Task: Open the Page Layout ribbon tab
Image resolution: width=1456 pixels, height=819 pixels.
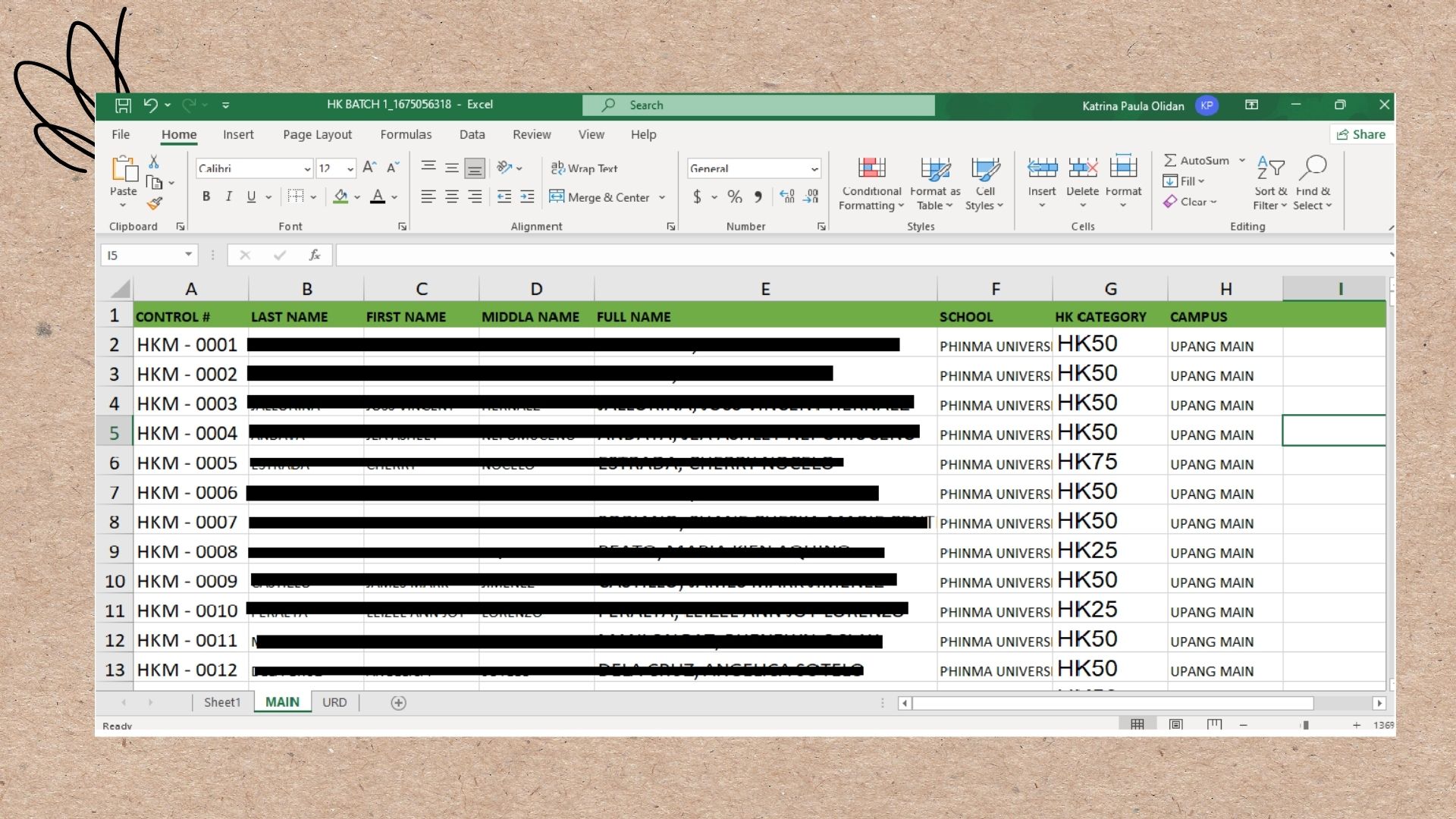Action: [x=317, y=134]
